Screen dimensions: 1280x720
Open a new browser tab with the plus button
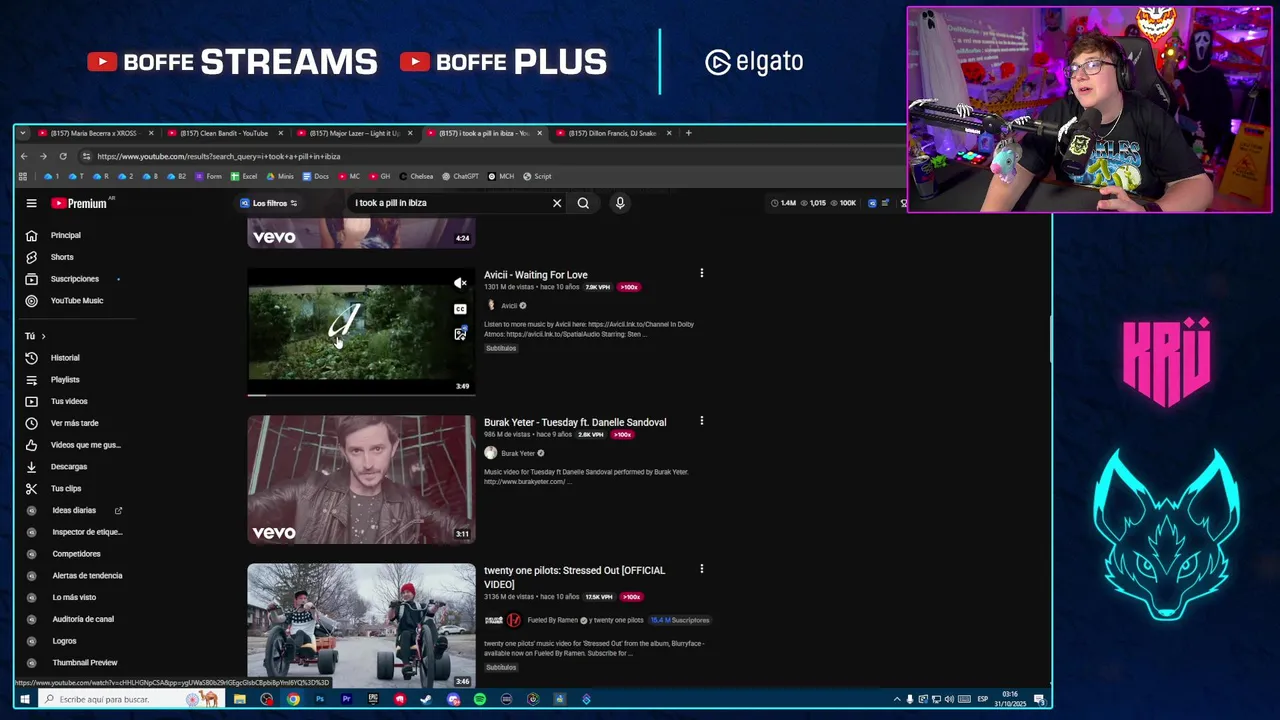(x=688, y=133)
